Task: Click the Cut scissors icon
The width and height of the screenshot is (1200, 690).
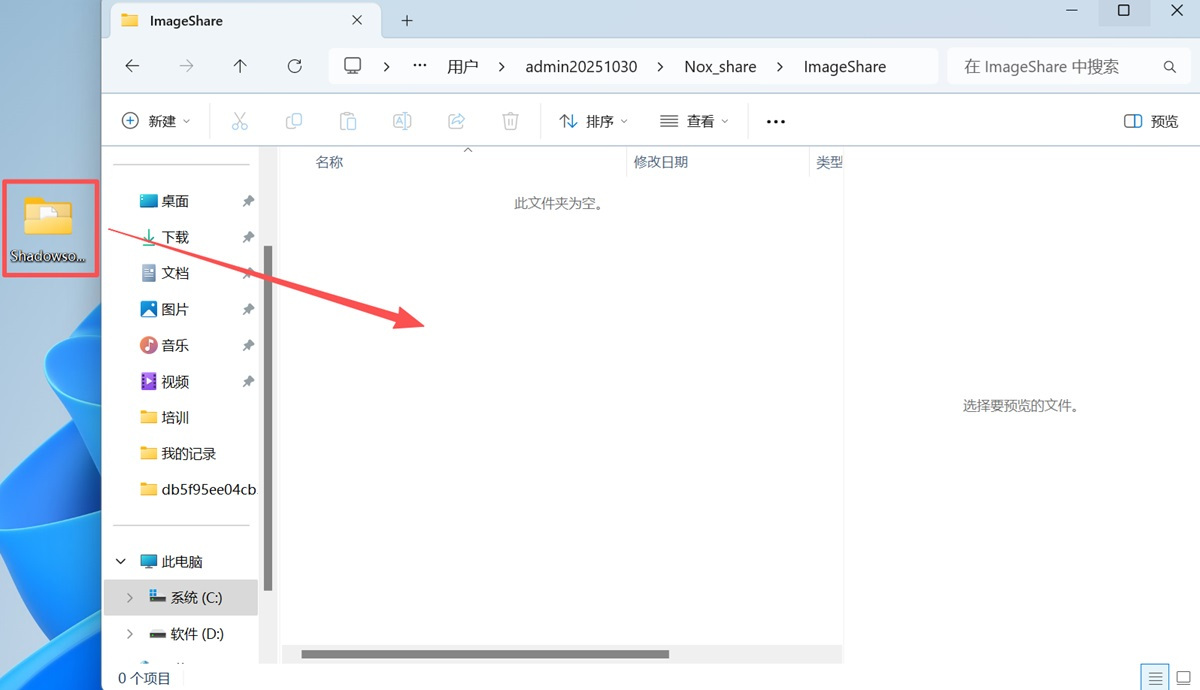Action: (x=239, y=121)
